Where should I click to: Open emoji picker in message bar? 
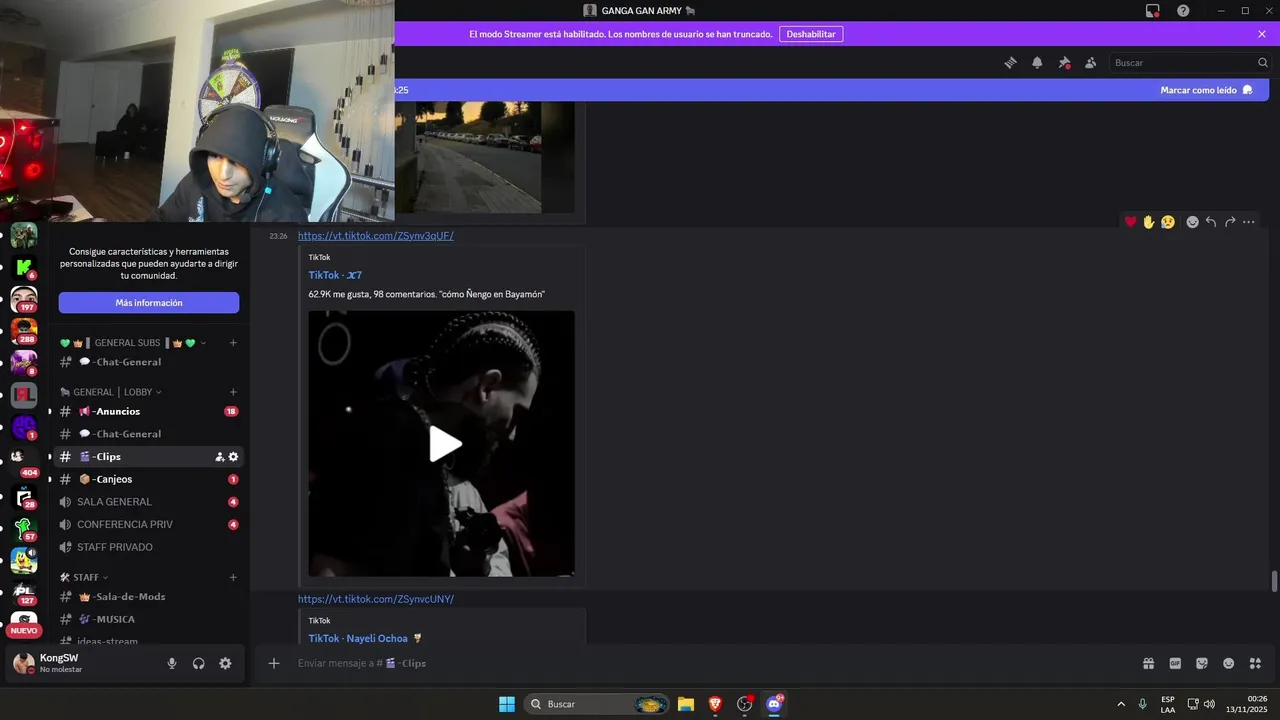[1228, 663]
